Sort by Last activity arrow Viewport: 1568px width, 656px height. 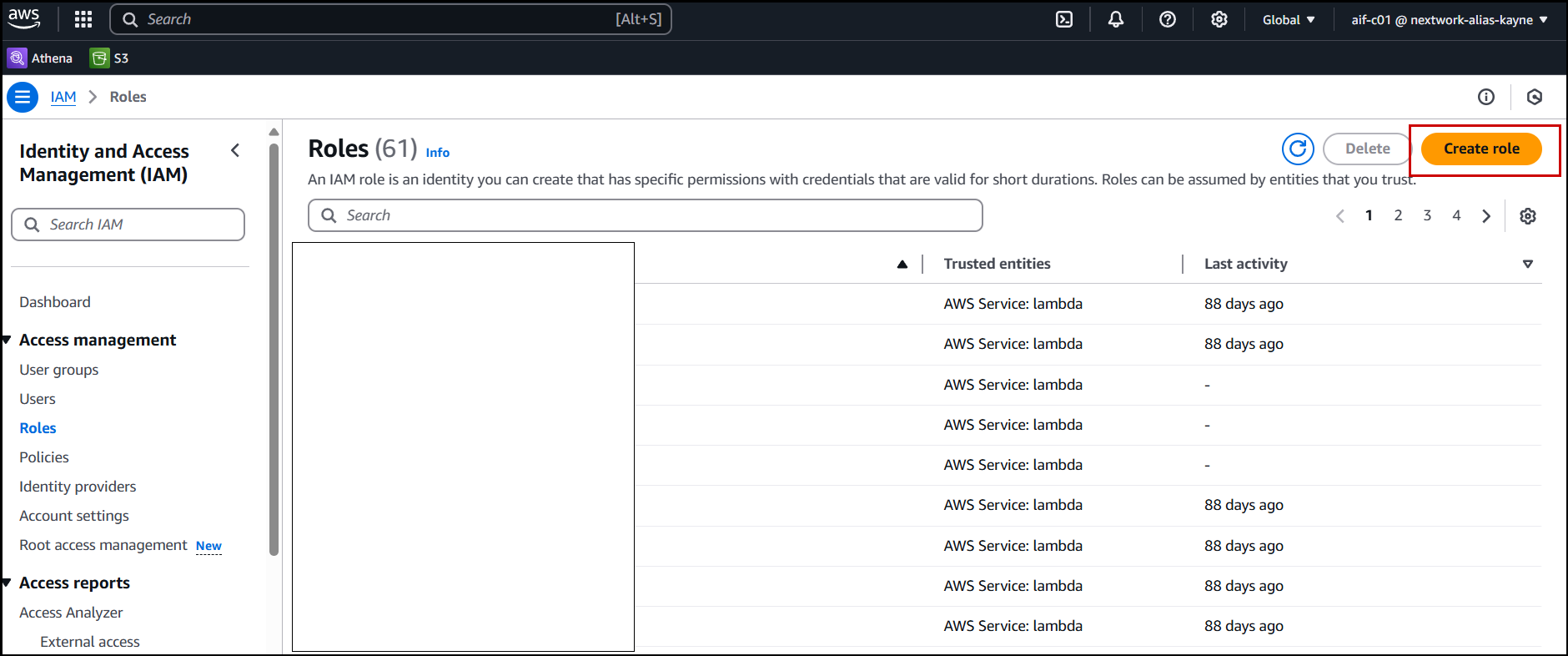pos(1528,265)
